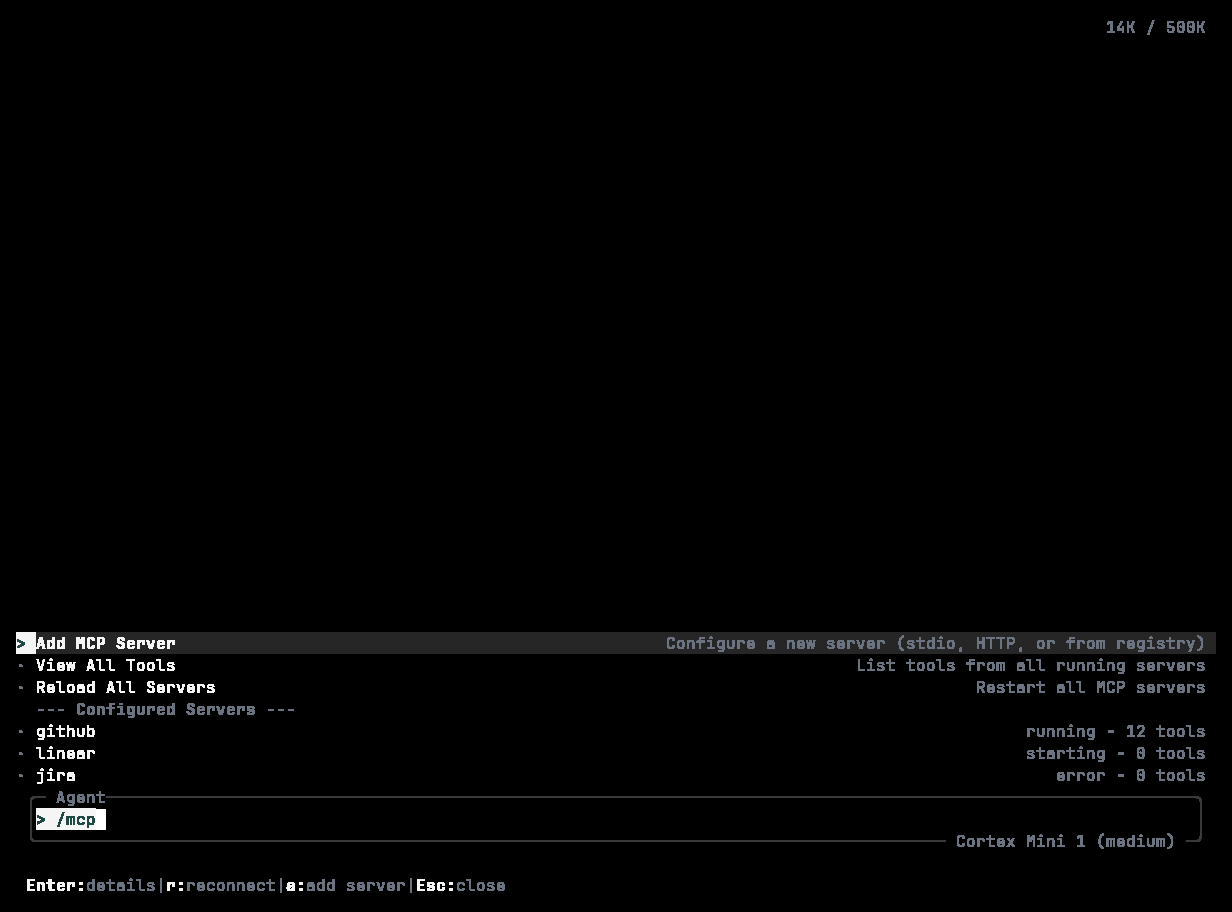Click the 'starting - 0 tools' status text
The image size is (1232, 912).
1116,753
